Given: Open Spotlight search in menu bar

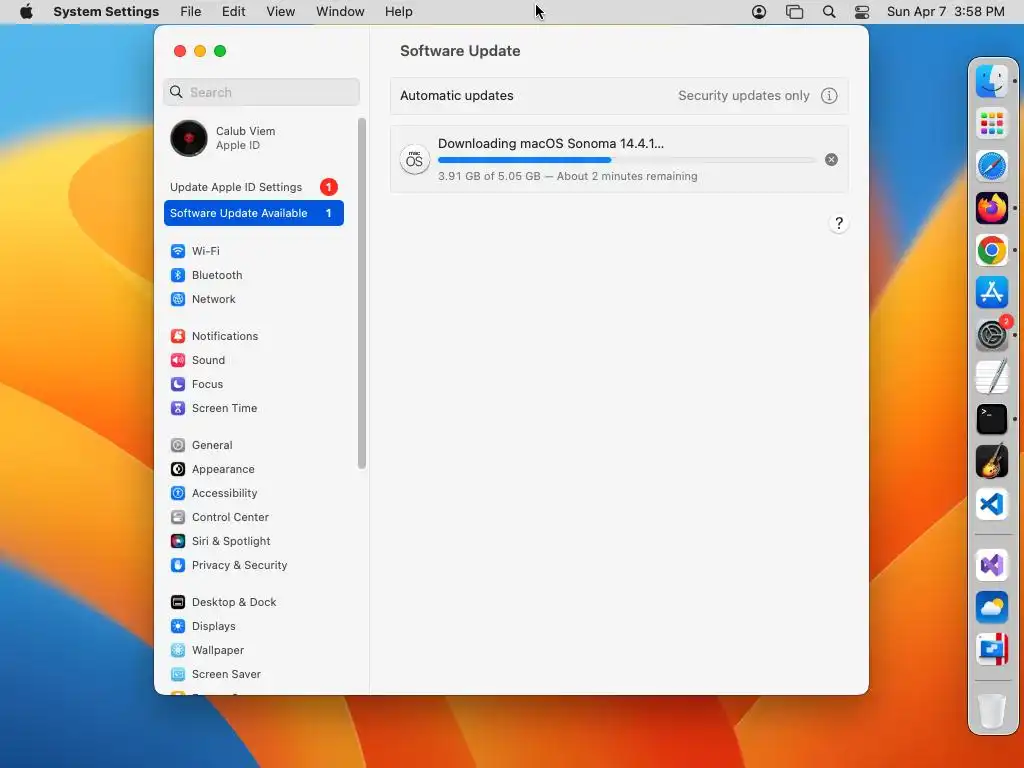Looking at the screenshot, I should (x=829, y=12).
